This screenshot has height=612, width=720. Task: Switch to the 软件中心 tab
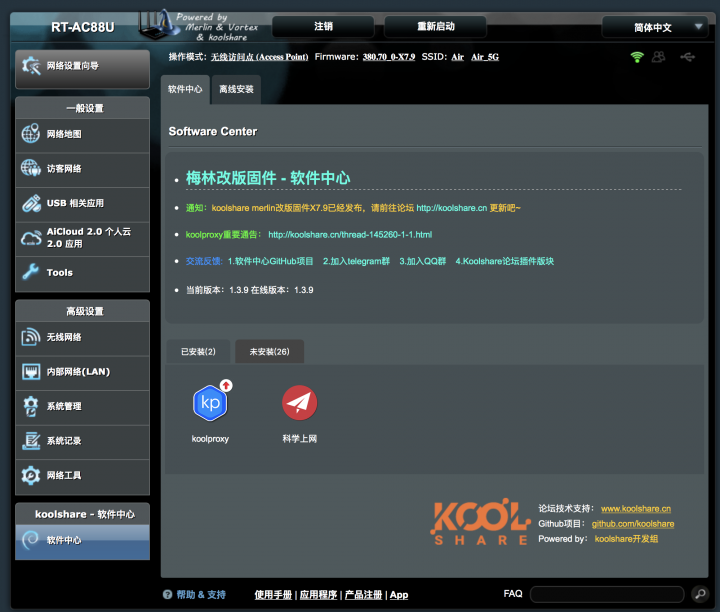pos(185,89)
